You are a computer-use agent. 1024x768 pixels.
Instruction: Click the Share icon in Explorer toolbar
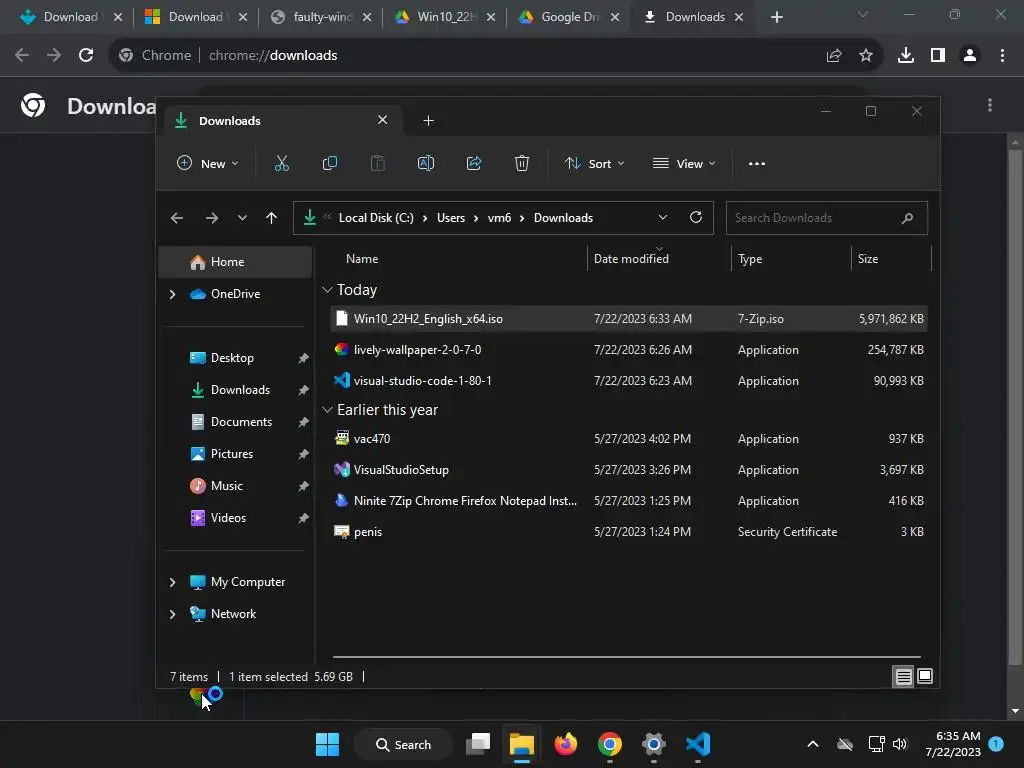(x=474, y=163)
